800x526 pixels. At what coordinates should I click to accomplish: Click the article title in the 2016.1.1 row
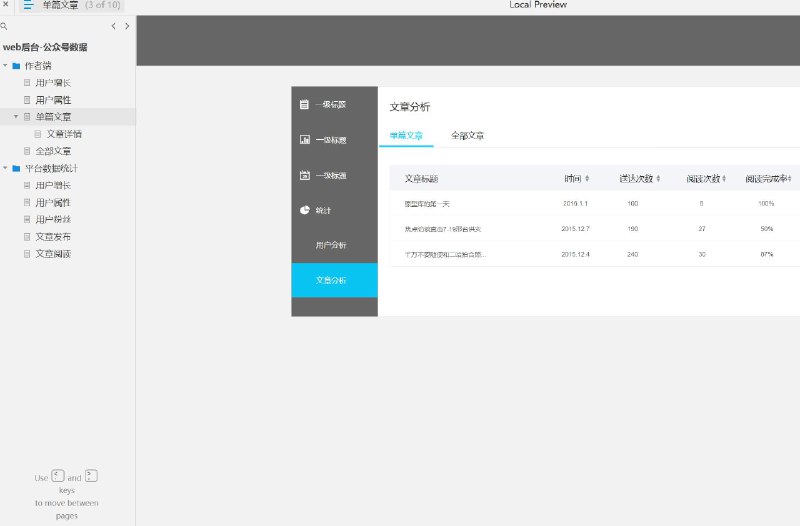[427, 204]
